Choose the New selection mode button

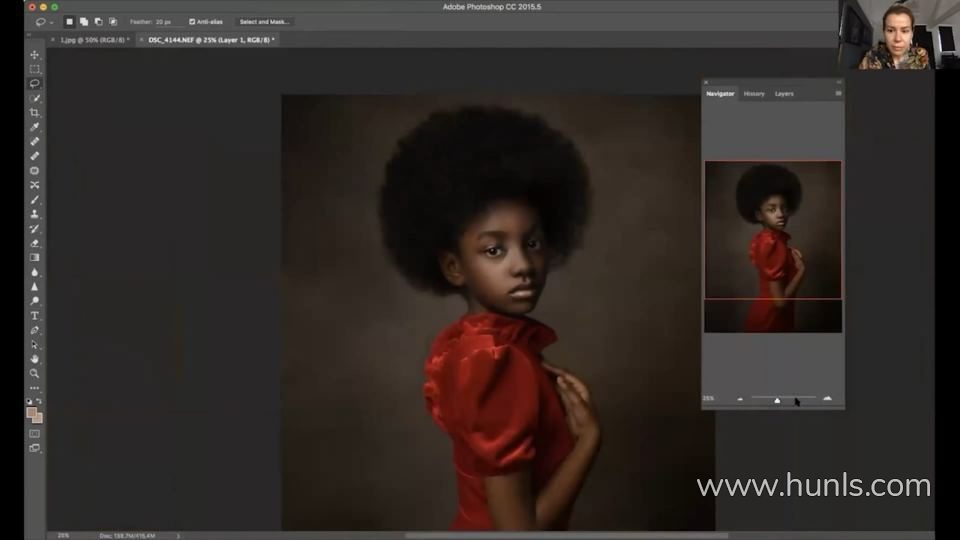click(x=69, y=21)
